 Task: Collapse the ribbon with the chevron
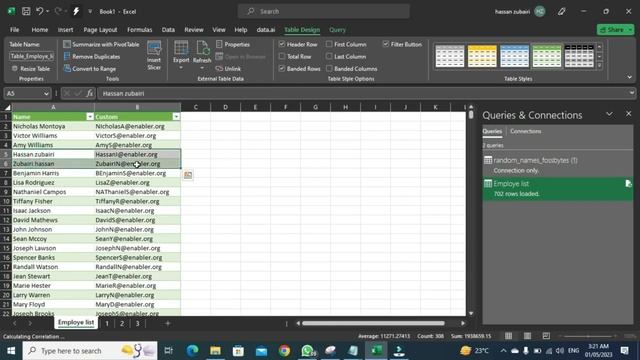629,77
